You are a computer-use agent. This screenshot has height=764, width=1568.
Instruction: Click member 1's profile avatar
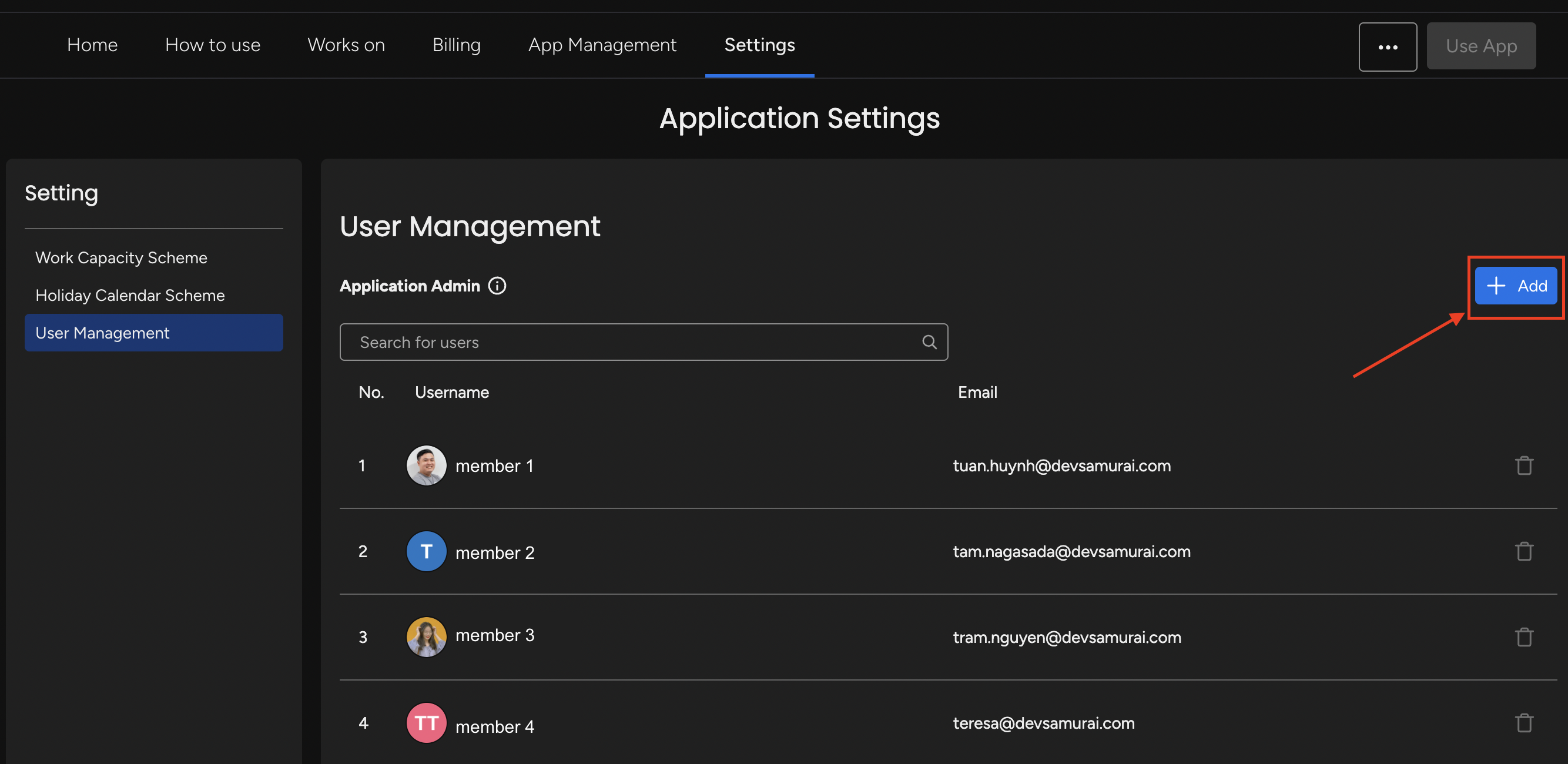(x=425, y=465)
